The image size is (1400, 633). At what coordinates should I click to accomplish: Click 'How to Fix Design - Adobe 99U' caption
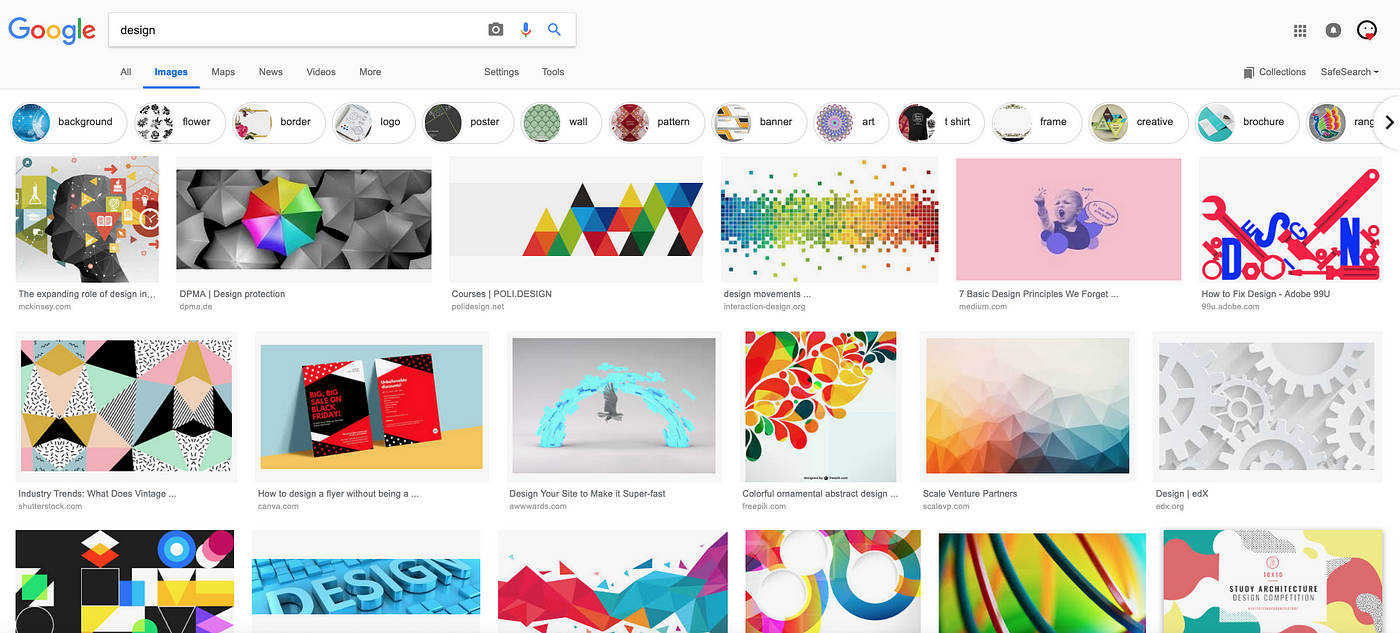tap(1266, 294)
